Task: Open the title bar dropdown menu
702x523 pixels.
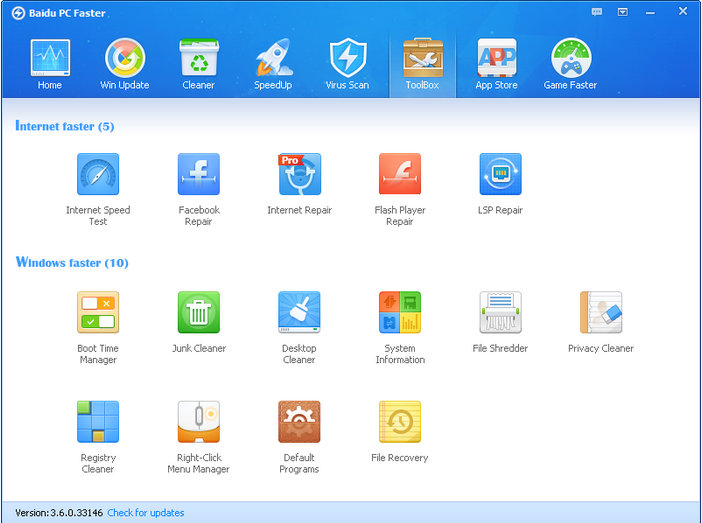Action: click(623, 12)
